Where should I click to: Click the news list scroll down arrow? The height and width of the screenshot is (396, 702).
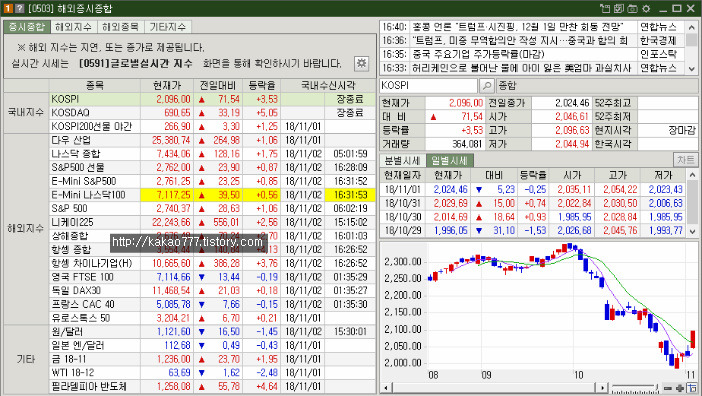[692, 68]
